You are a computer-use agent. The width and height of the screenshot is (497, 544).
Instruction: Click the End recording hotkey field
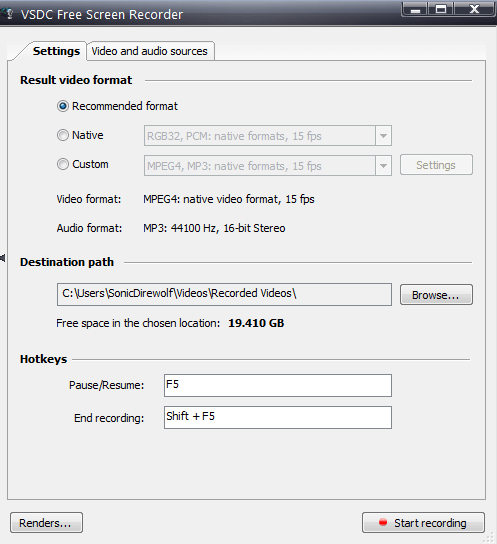point(278,417)
